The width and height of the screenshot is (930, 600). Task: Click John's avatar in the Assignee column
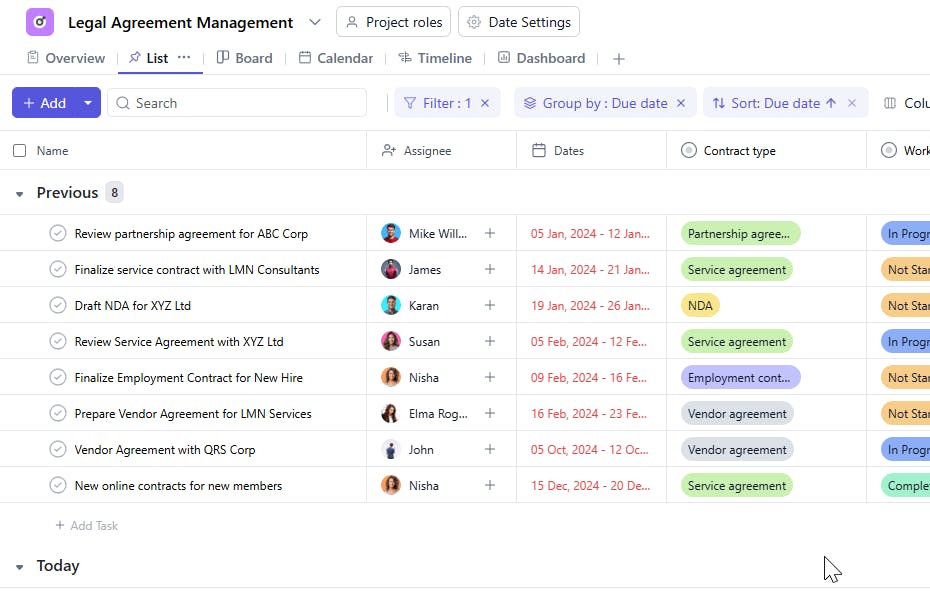pyautogui.click(x=391, y=450)
